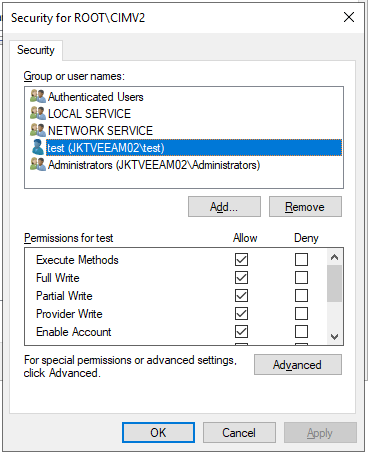Toggle Allow for Enable Account
The image size is (369, 457).
[241, 331]
